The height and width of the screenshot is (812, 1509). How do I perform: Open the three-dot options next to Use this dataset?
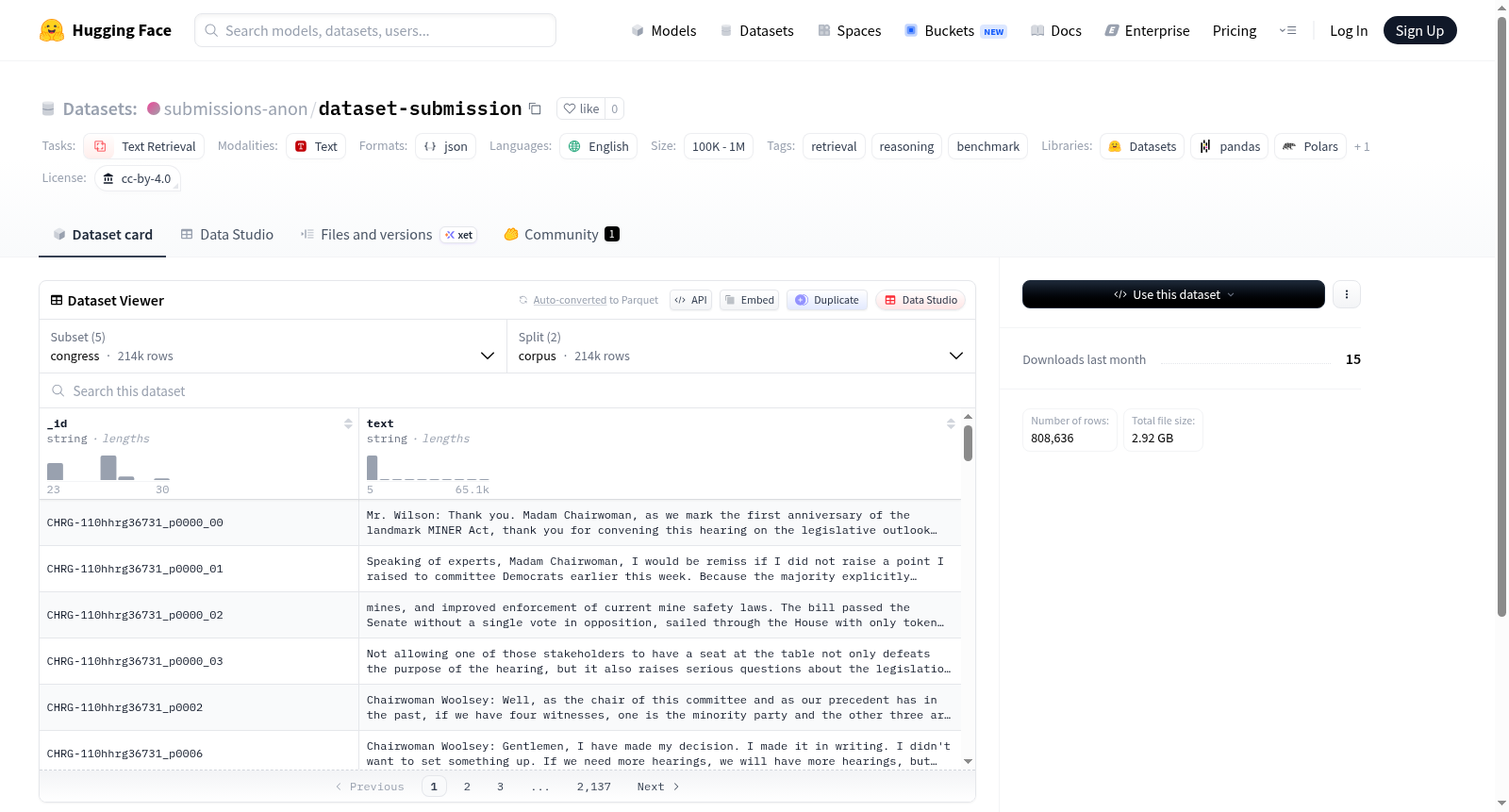point(1346,294)
